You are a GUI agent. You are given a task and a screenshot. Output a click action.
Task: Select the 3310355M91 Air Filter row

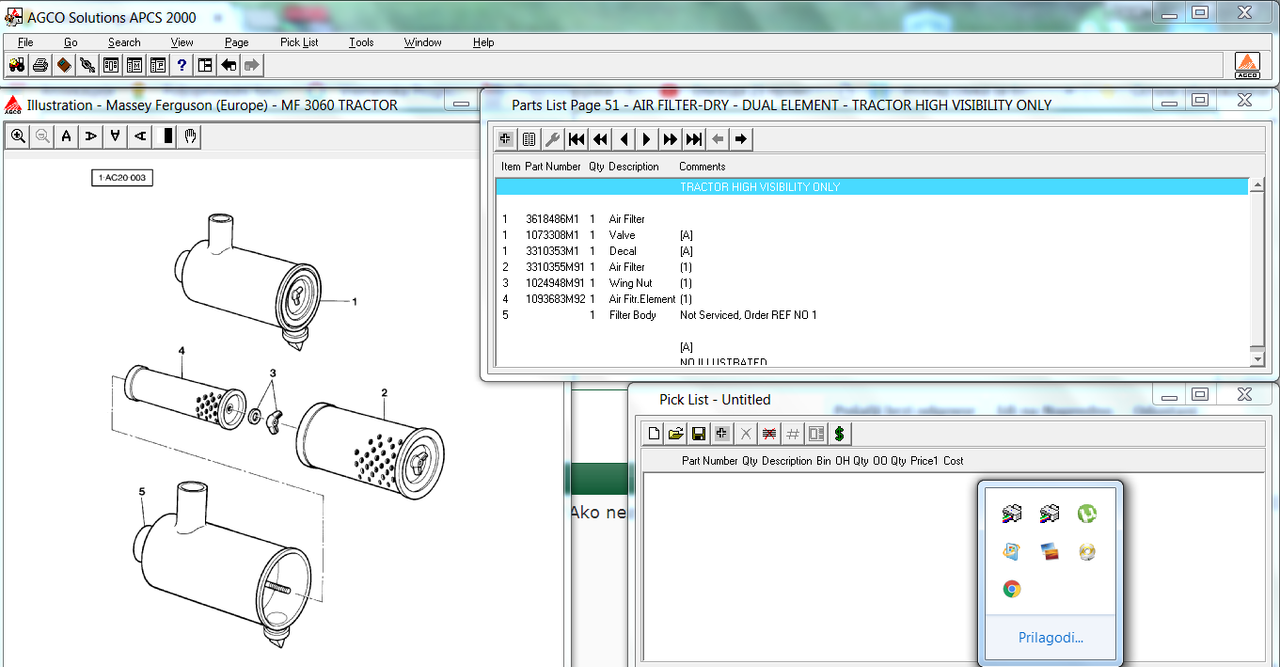873,267
